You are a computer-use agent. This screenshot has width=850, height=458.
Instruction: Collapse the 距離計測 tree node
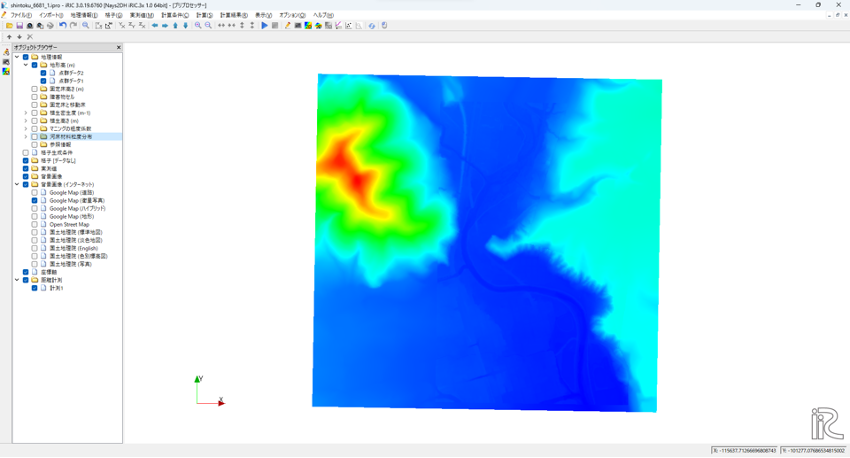pos(17,280)
